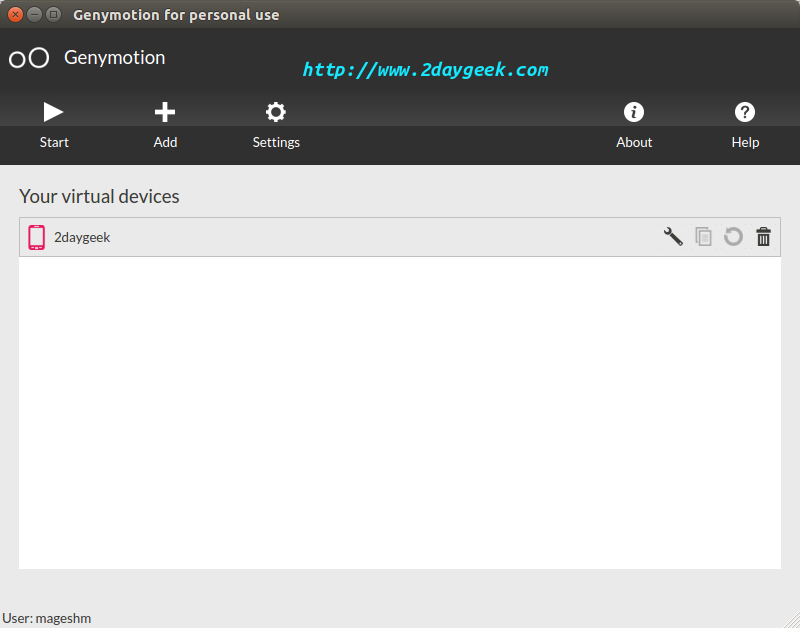This screenshot has width=800, height=628.
Task: Click the 2daygeek.com URL text
Action: (426, 70)
